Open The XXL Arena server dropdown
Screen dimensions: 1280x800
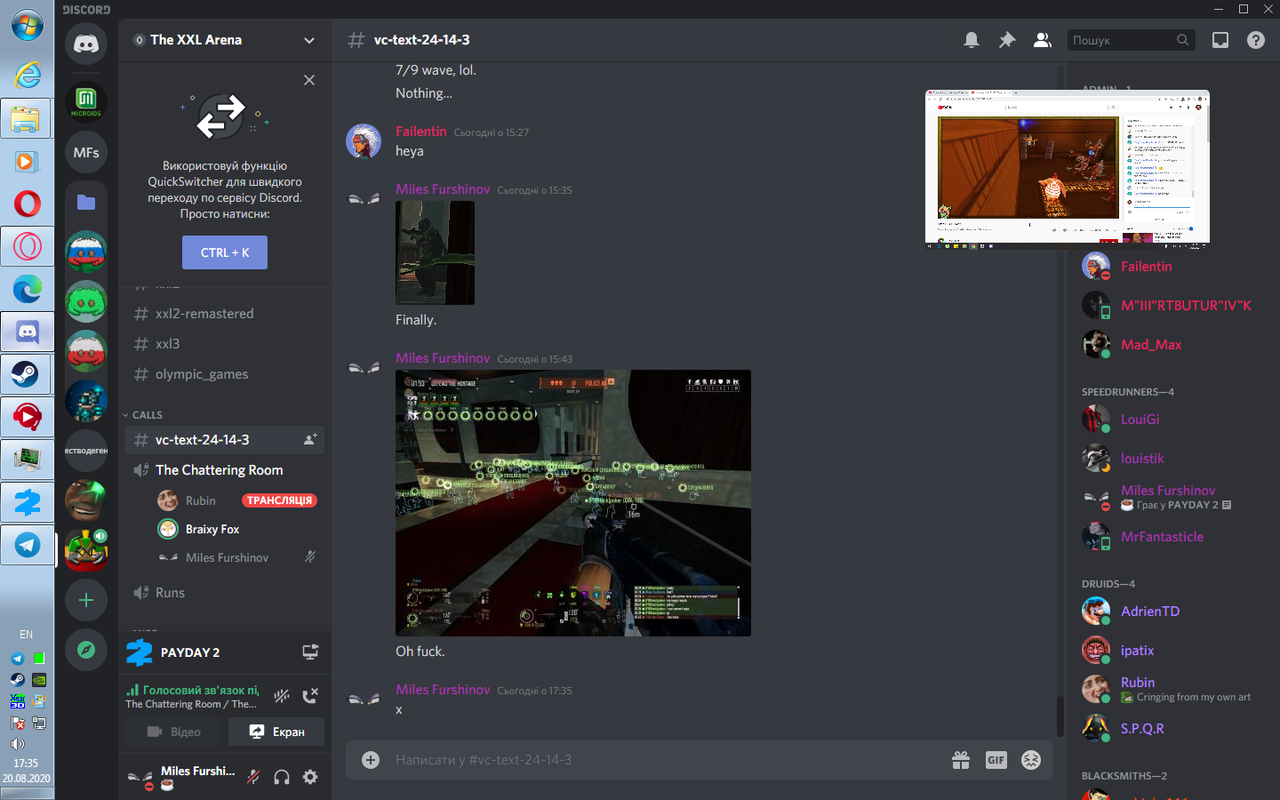225,40
